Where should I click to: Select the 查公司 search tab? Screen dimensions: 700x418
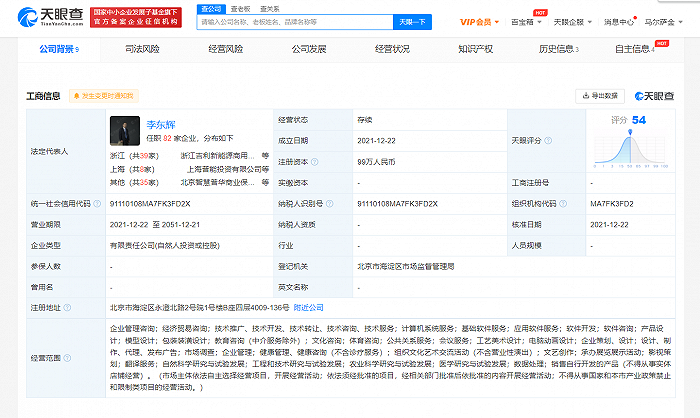click(x=211, y=9)
